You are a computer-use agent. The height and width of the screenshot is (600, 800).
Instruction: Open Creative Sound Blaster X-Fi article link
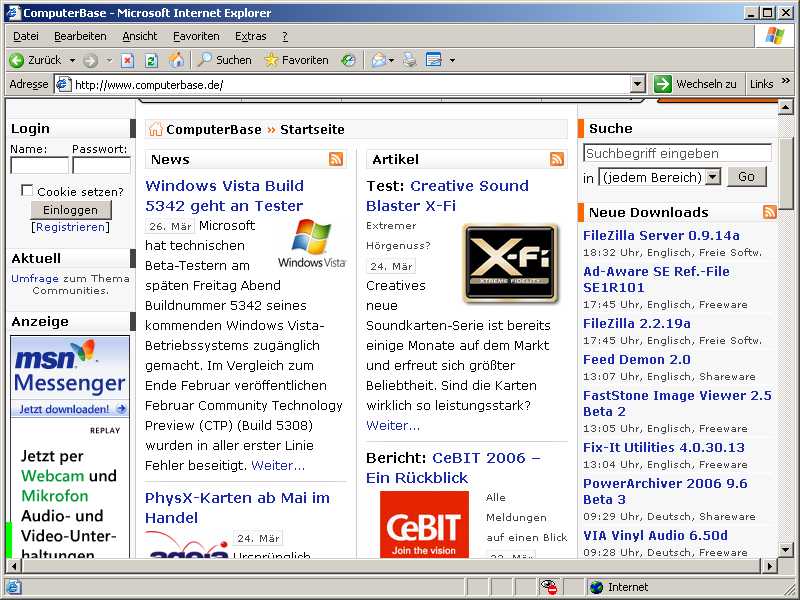tap(447, 195)
